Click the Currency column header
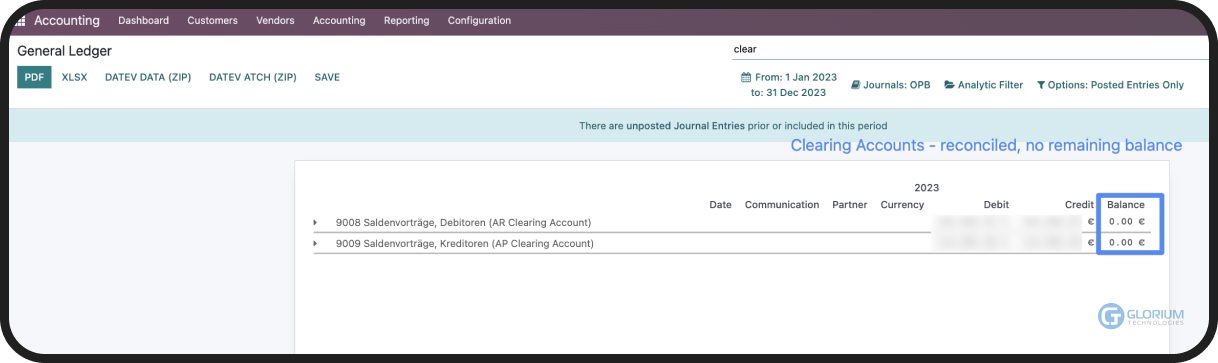The width and height of the screenshot is (1218, 363). click(903, 205)
